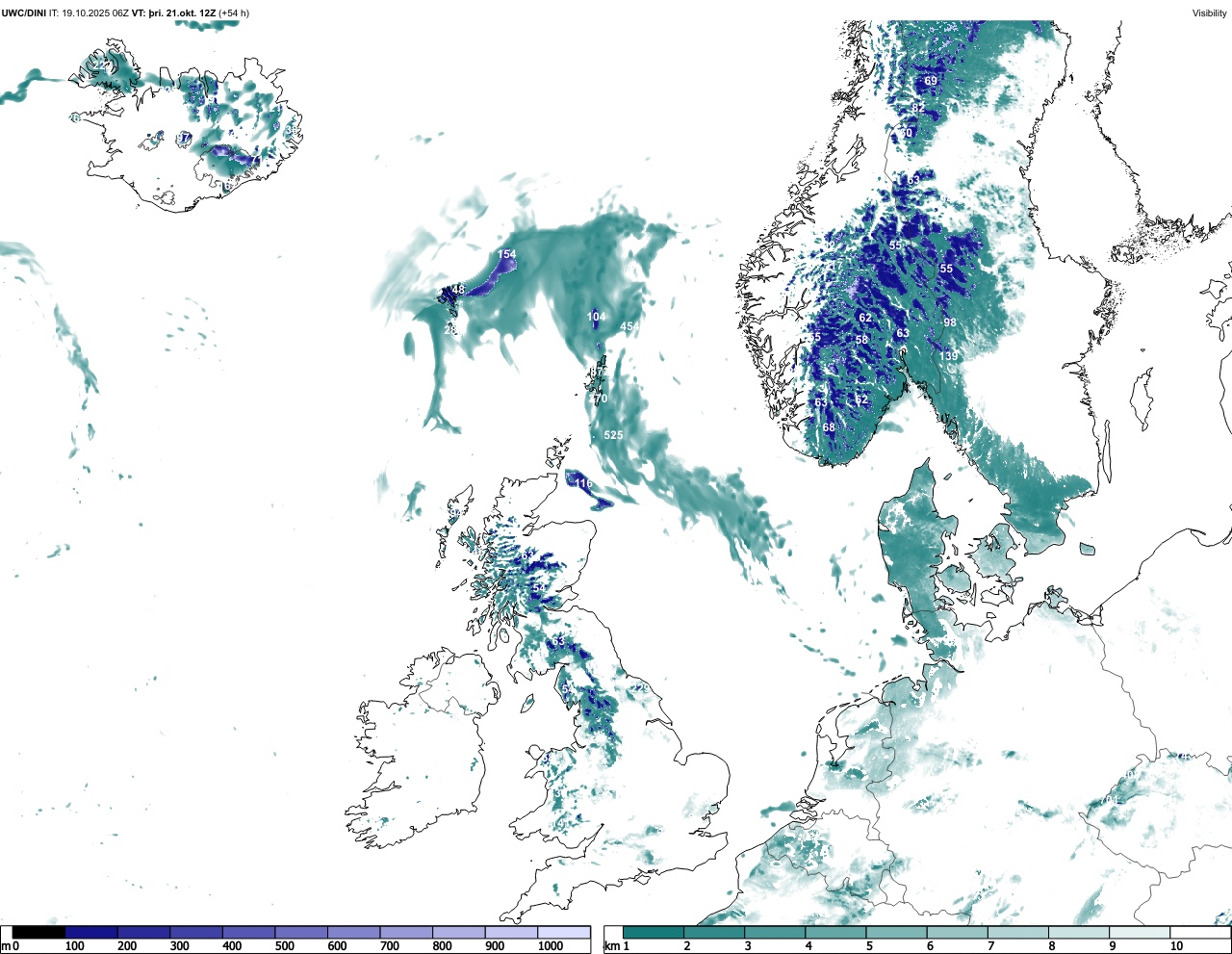Click the "Visibility" title text

1210,13
